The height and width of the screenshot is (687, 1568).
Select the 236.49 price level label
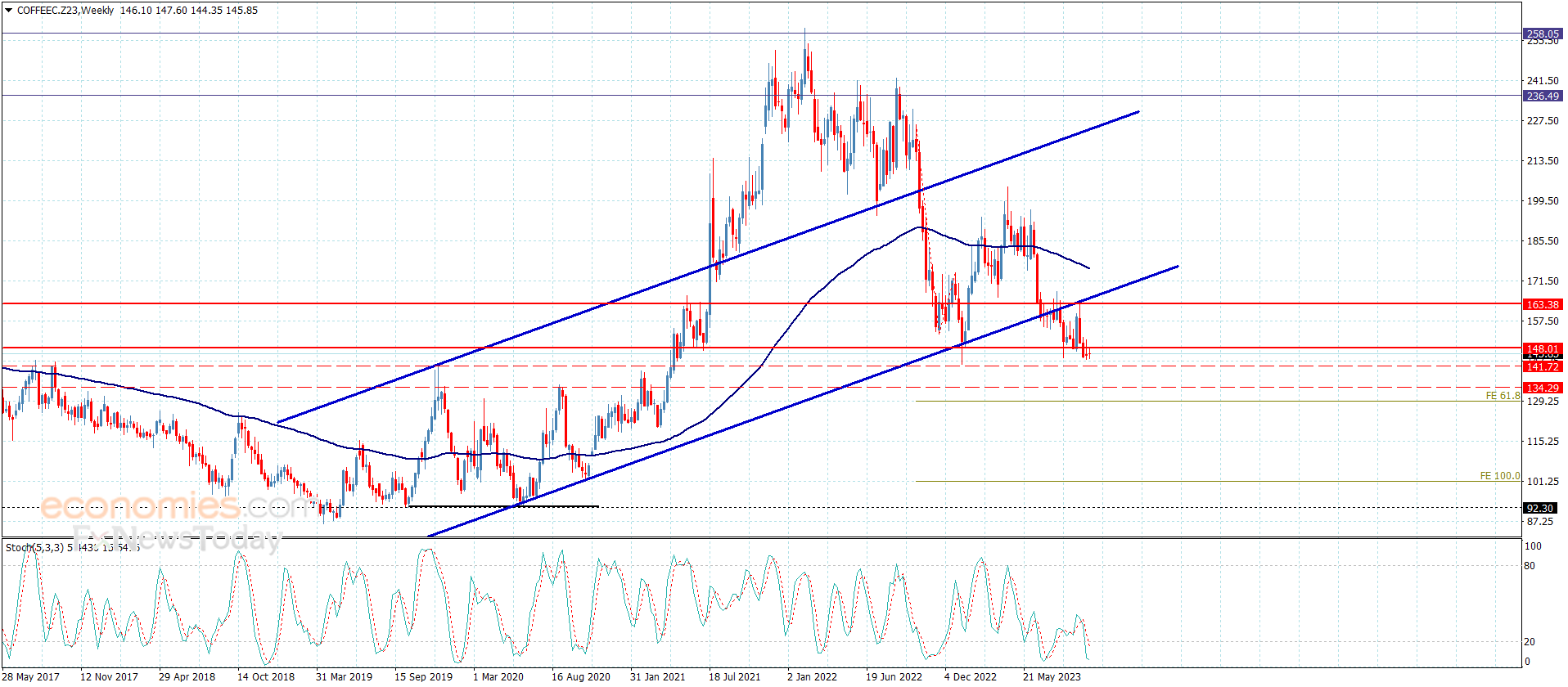point(1543,96)
